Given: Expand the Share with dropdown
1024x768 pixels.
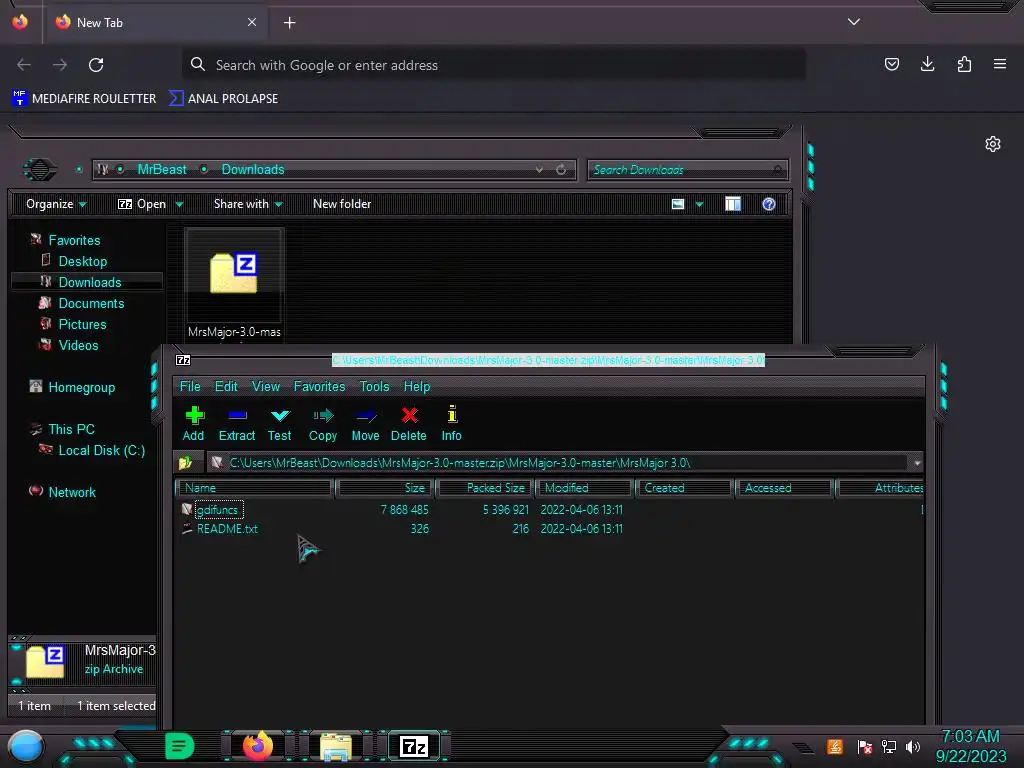Looking at the screenshot, I should (248, 204).
